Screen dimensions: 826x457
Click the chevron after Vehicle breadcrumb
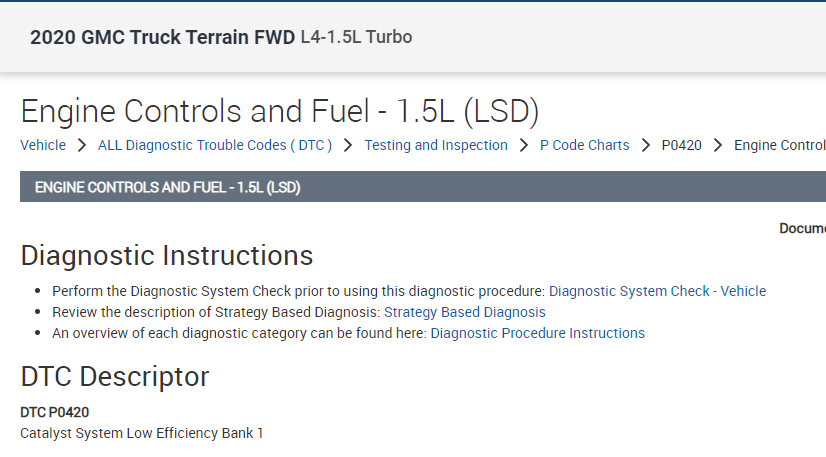pyautogui.click(x=82, y=145)
